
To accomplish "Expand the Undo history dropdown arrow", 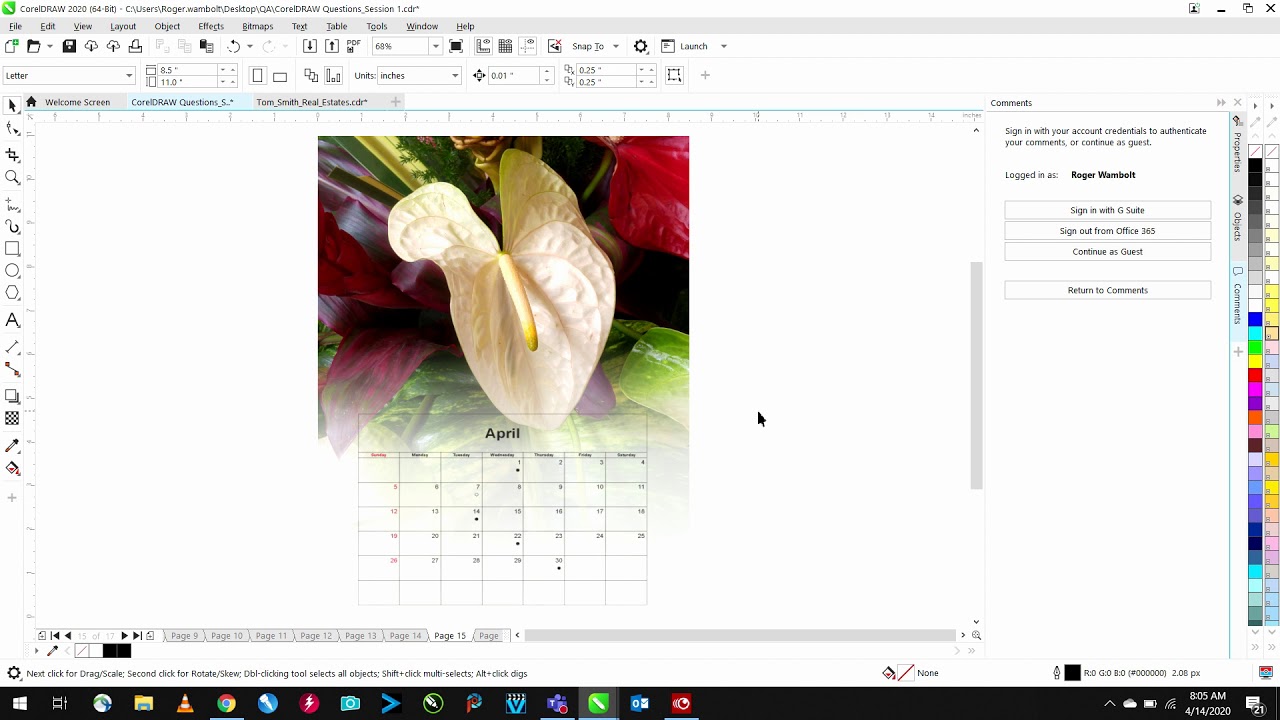I will [249, 46].
